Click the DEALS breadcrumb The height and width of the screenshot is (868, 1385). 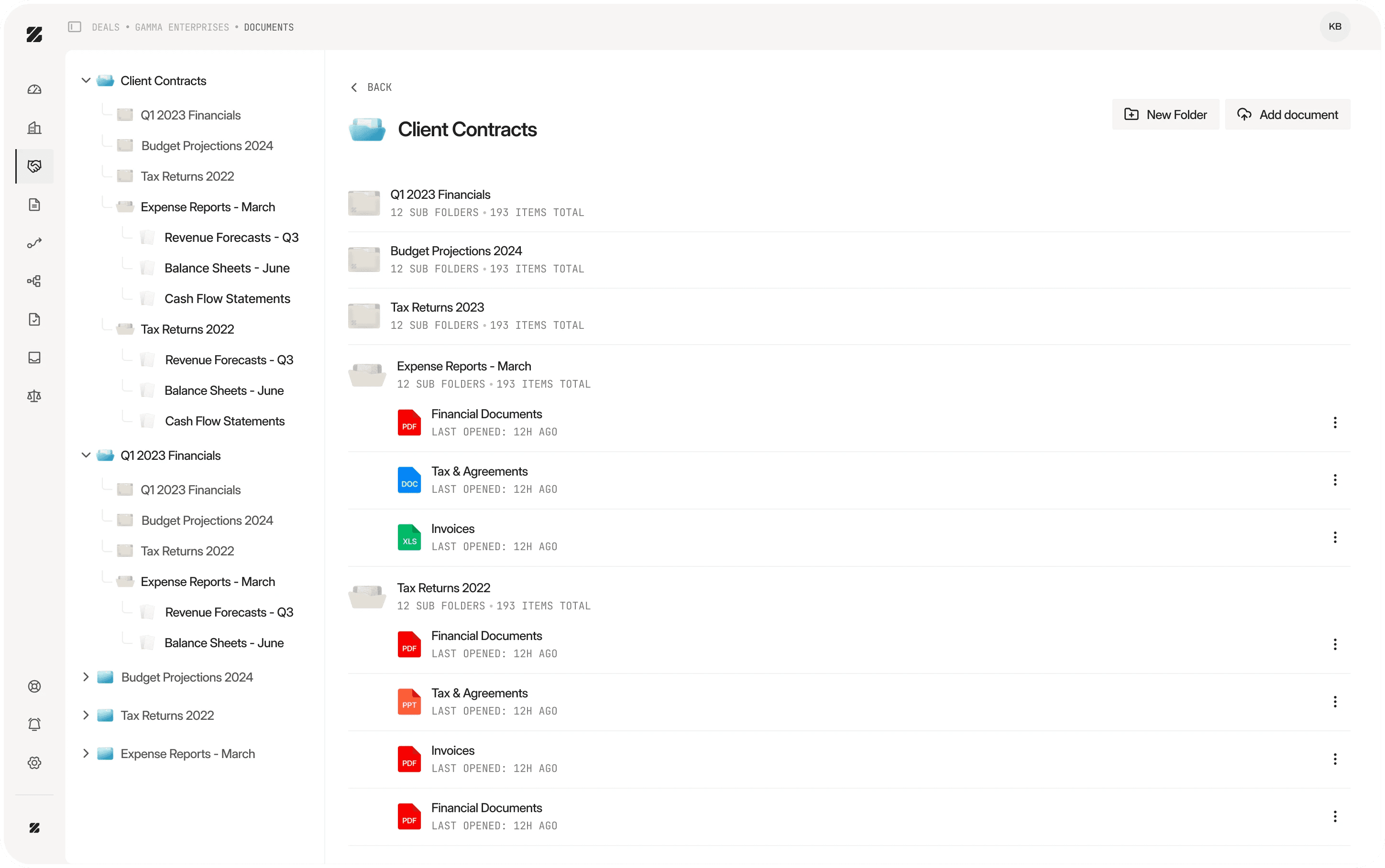pos(106,27)
